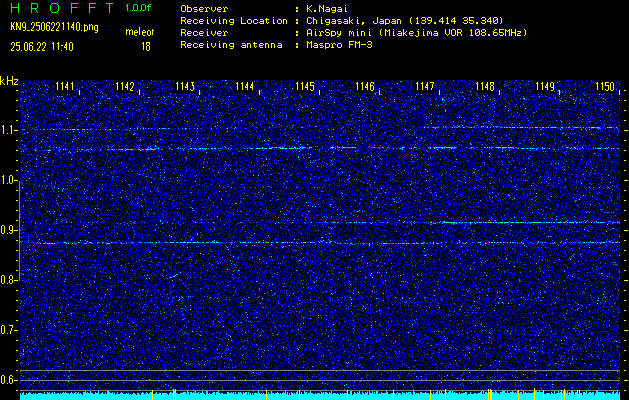Click the filename KN9_2506221140.png
Viewport: 629px width, 400px height.
(x=54, y=28)
